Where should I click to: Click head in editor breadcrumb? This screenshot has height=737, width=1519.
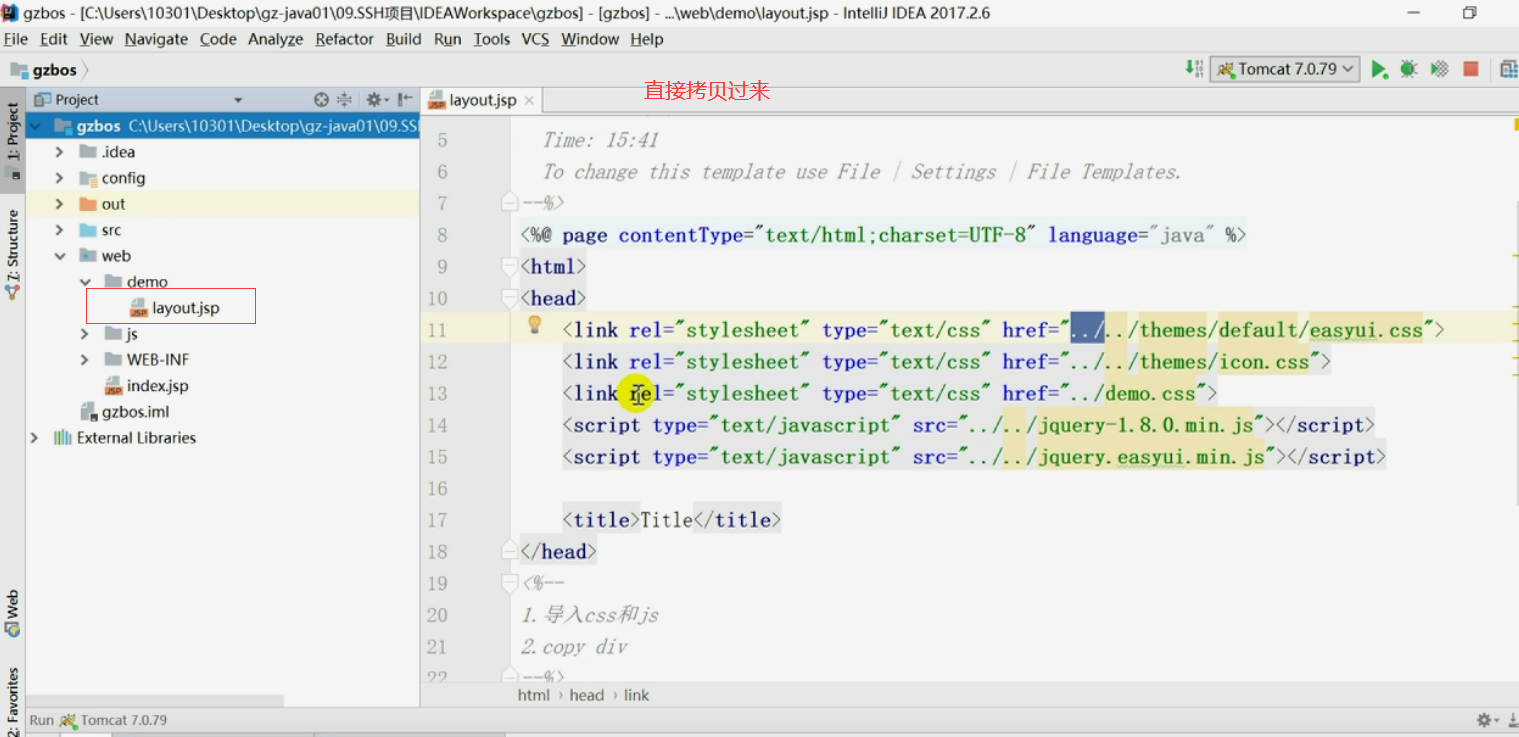pyautogui.click(x=586, y=695)
